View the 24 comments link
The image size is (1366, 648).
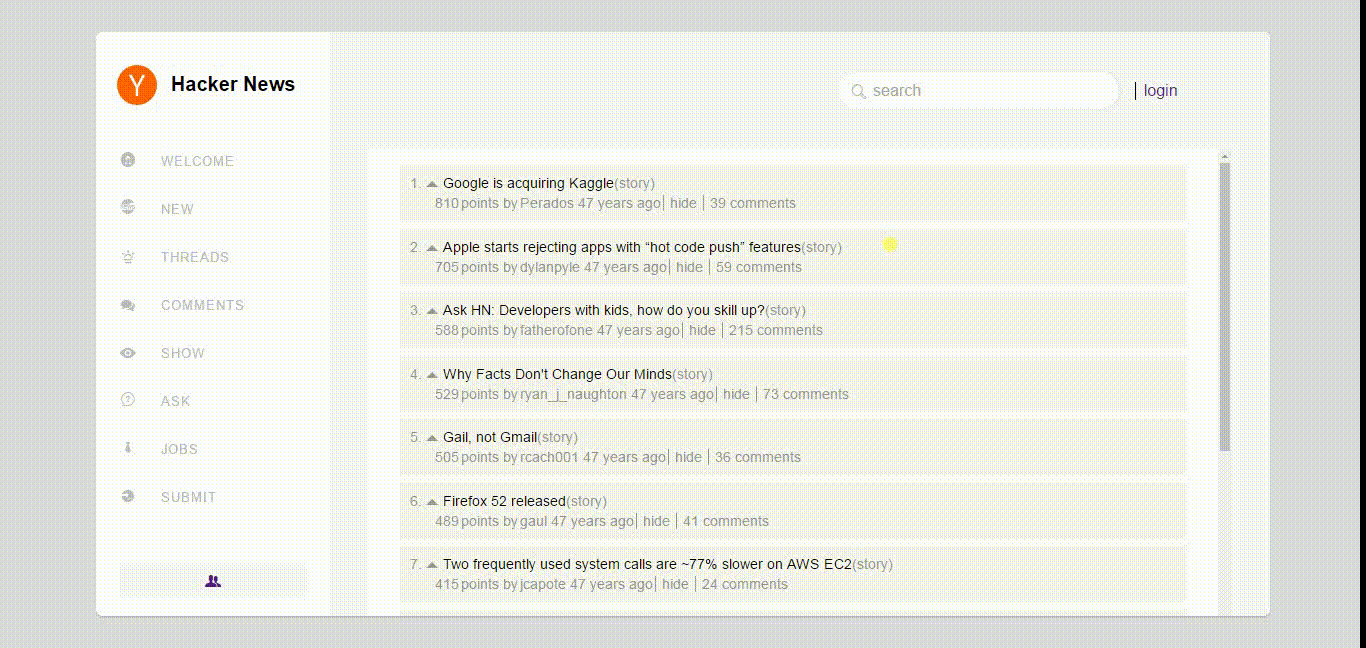tap(745, 584)
